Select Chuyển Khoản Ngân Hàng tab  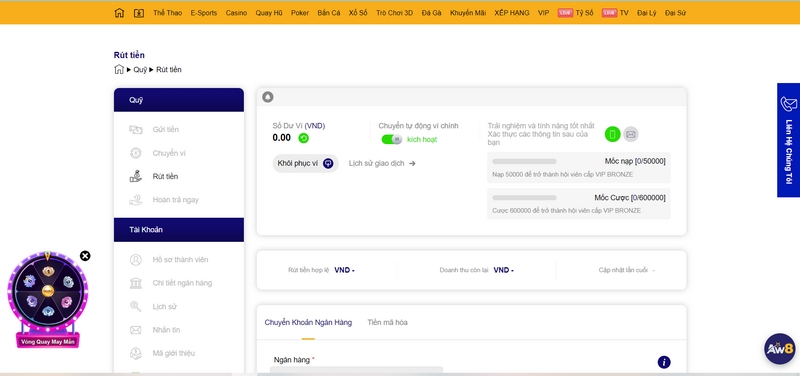(308, 322)
